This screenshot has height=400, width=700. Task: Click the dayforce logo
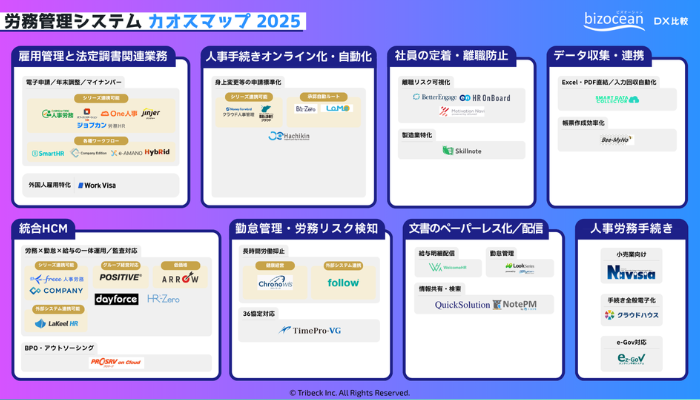tap(117, 299)
